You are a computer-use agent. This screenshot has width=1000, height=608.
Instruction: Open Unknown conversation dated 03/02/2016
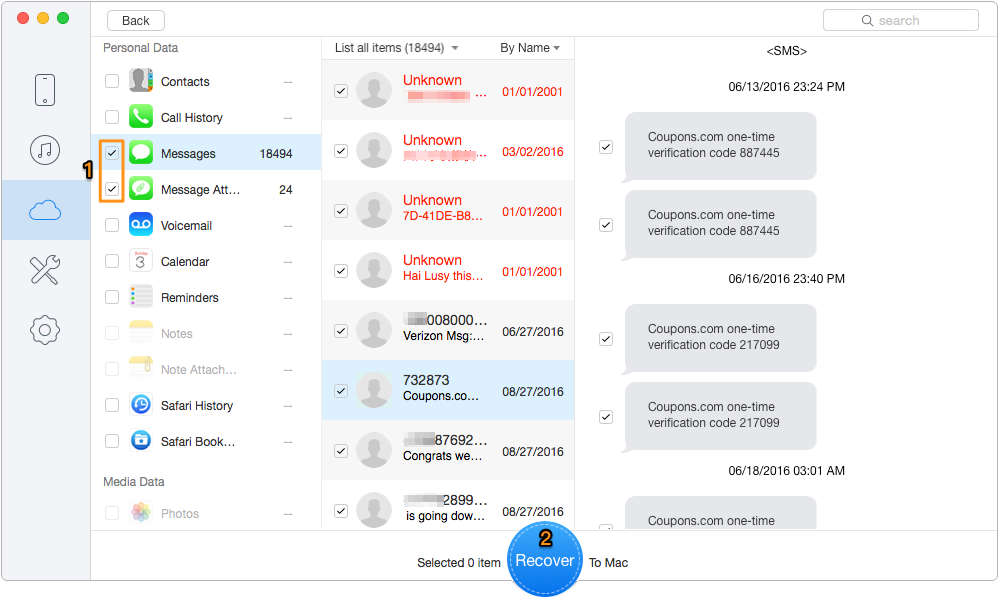pyautogui.click(x=448, y=151)
